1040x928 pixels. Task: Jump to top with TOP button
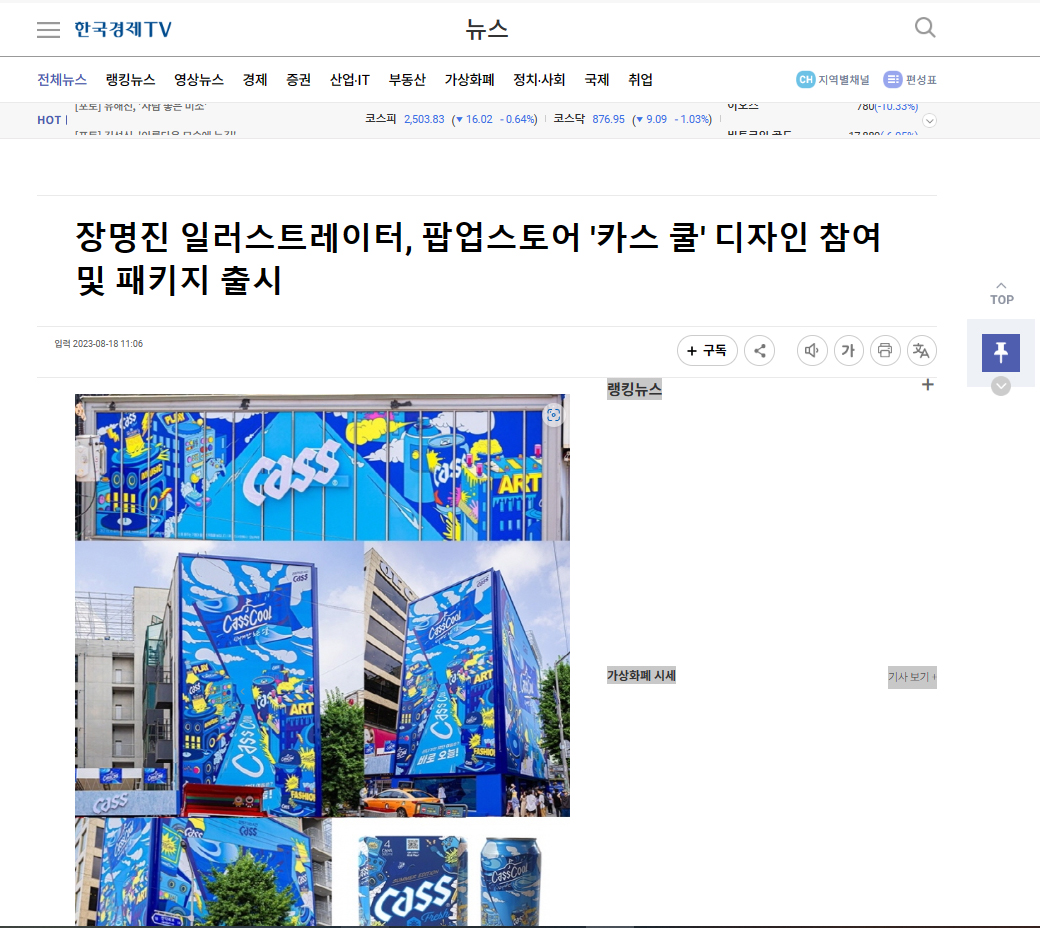pos(1002,293)
